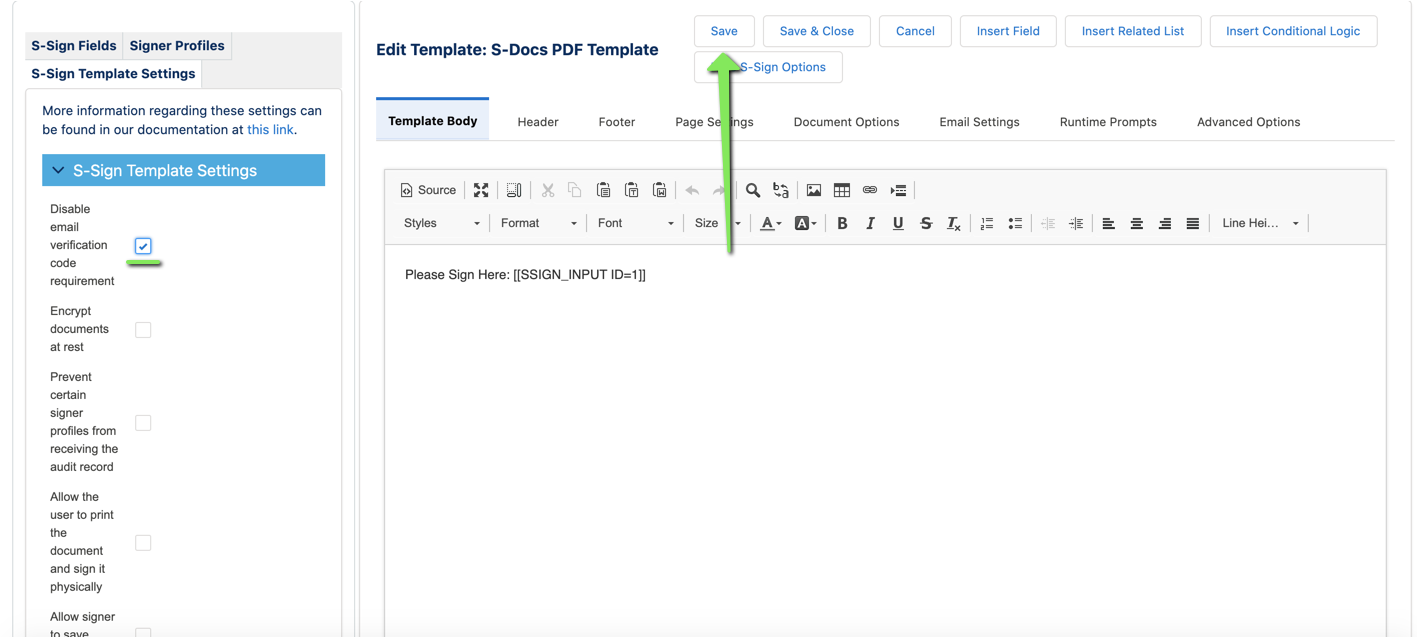Insert a table using Table icon

pyautogui.click(x=842, y=190)
